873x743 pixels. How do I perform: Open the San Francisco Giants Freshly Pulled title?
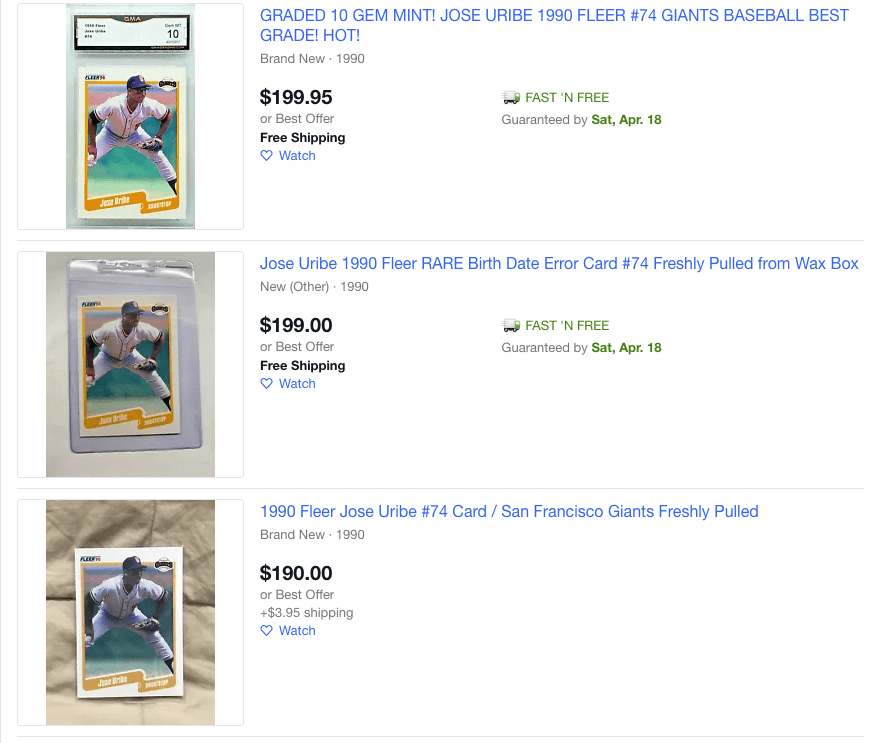509,512
